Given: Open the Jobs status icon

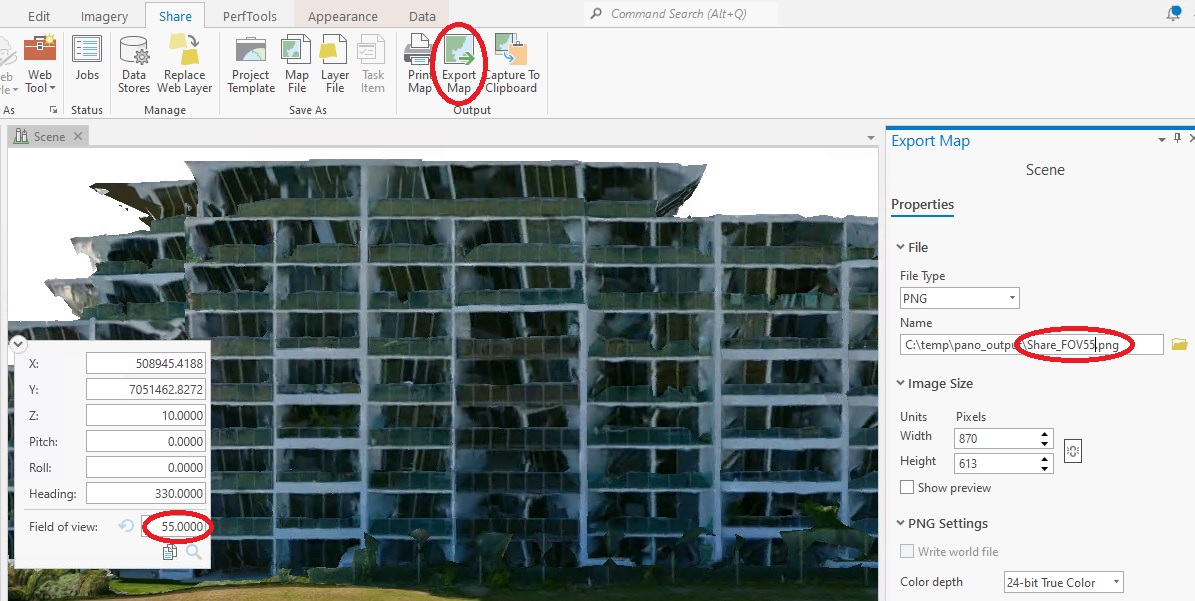Looking at the screenshot, I should (86, 49).
